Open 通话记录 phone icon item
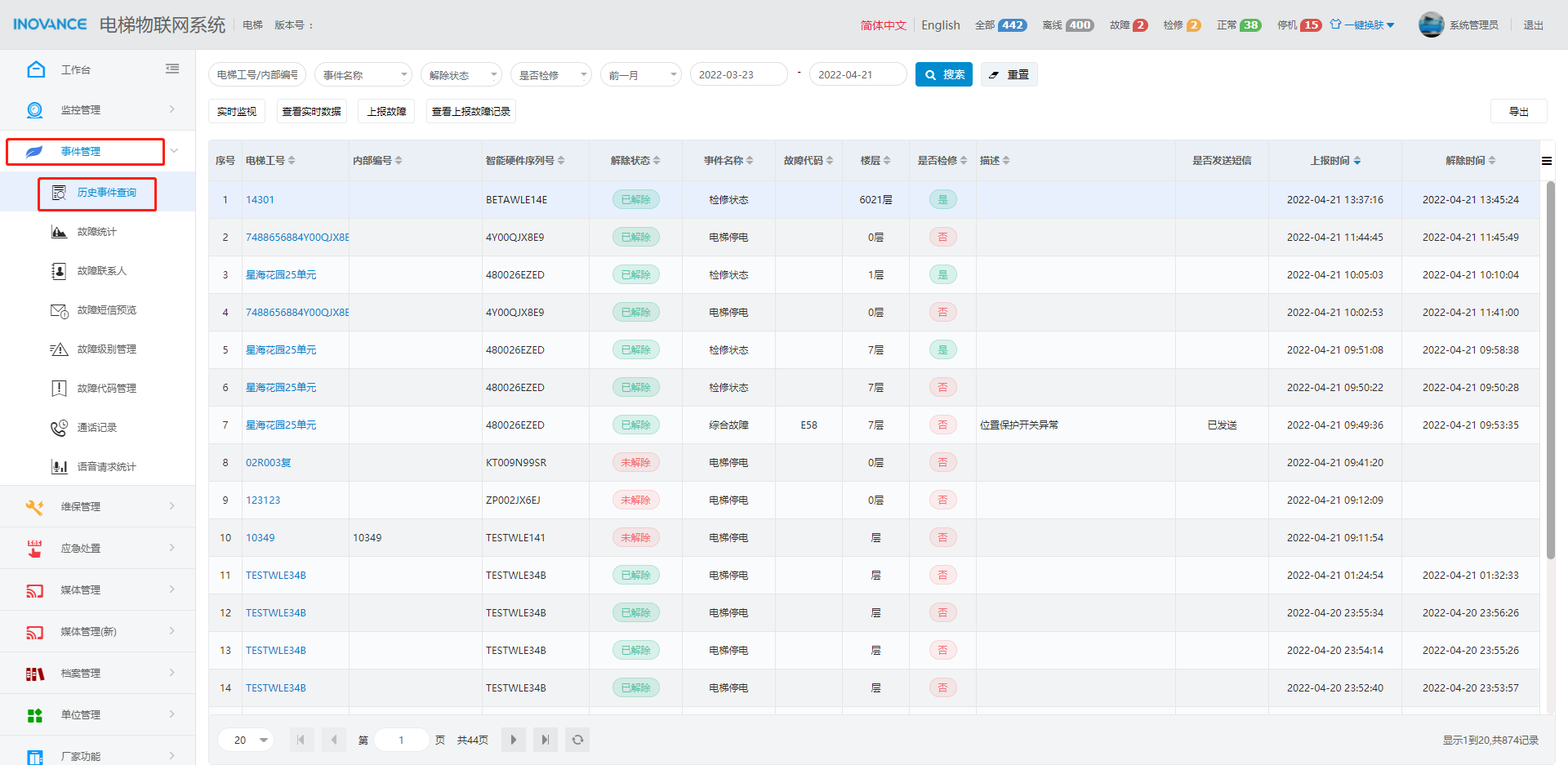 [96, 427]
